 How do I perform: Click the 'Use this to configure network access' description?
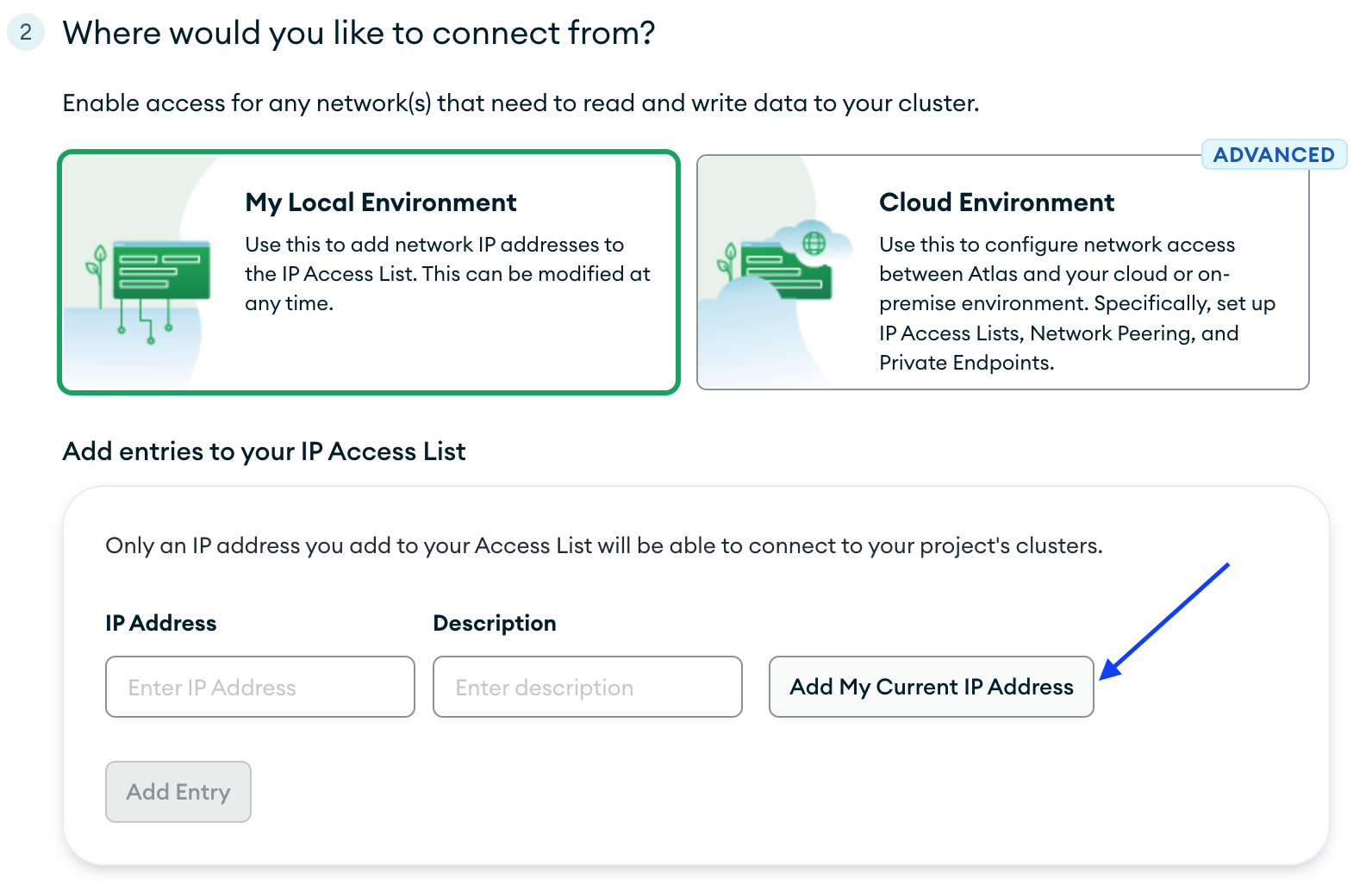click(x=1077, y=303)
